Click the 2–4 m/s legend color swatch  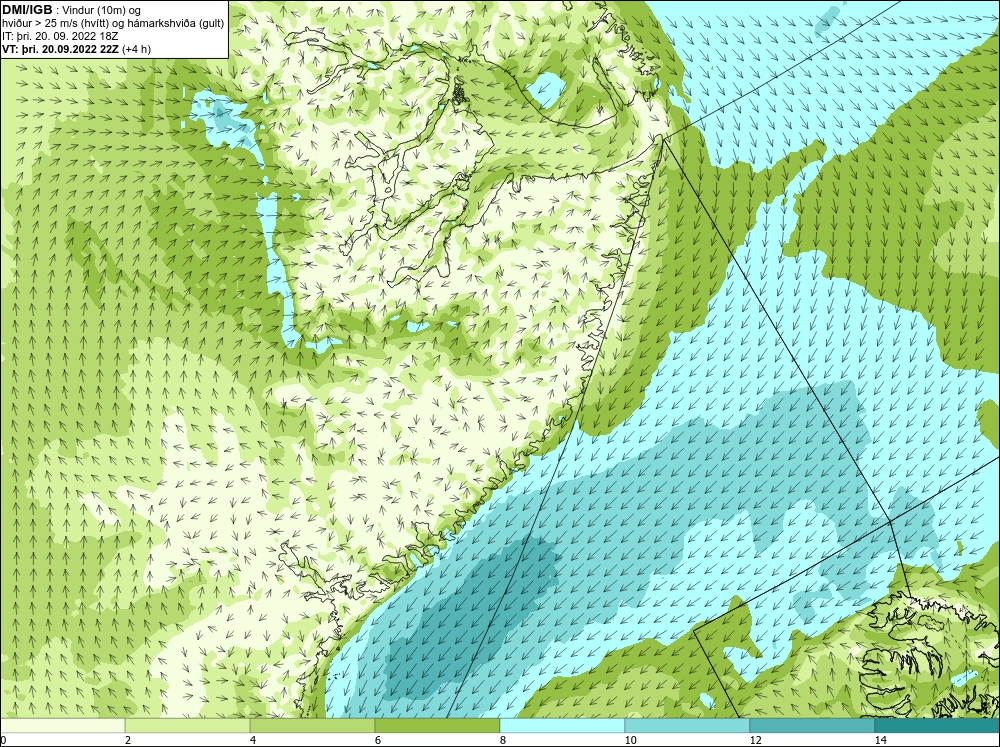click(x=188, y=725)
